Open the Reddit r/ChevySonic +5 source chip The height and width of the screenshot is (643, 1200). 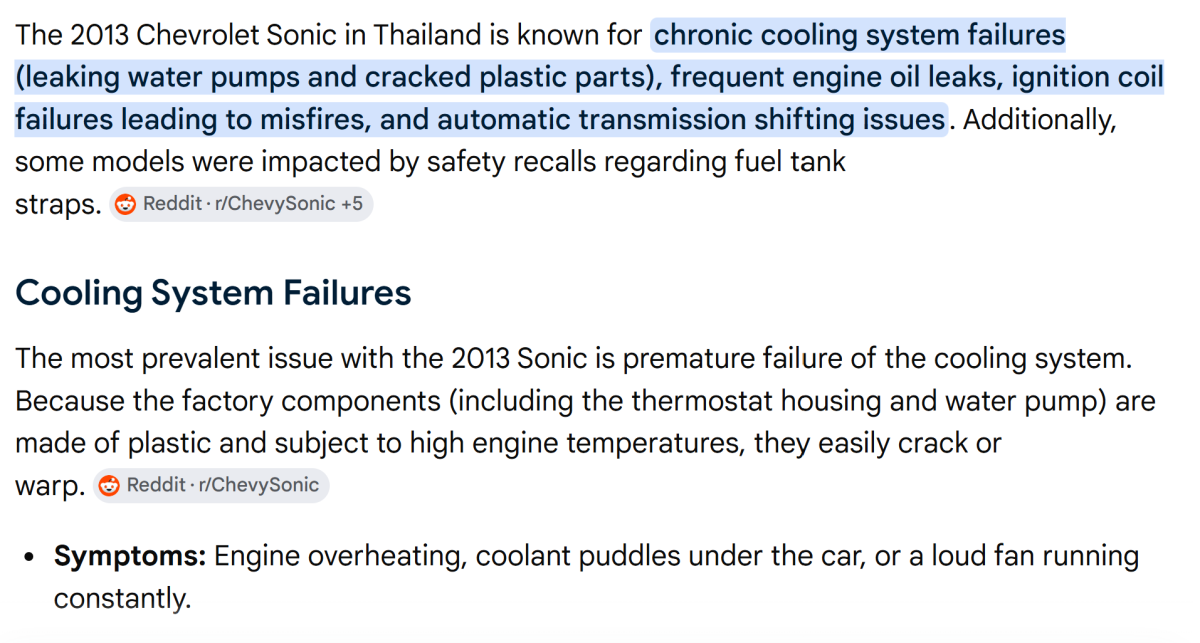[241, 205]
